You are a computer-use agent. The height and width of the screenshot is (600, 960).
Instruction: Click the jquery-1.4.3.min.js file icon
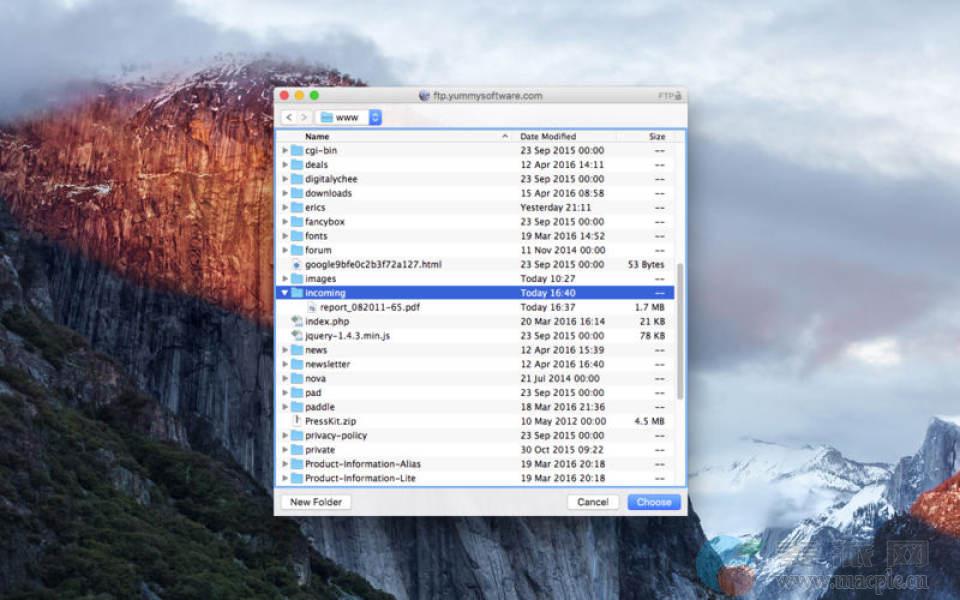click(x=296, y=336)
